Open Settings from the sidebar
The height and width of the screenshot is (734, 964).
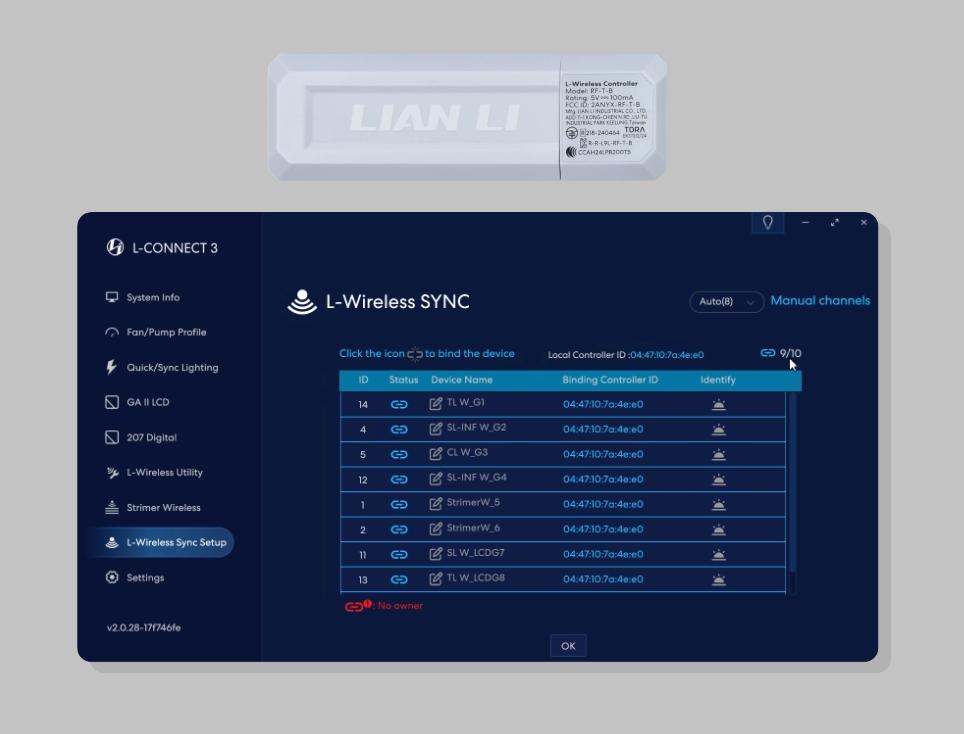[145, 578]
